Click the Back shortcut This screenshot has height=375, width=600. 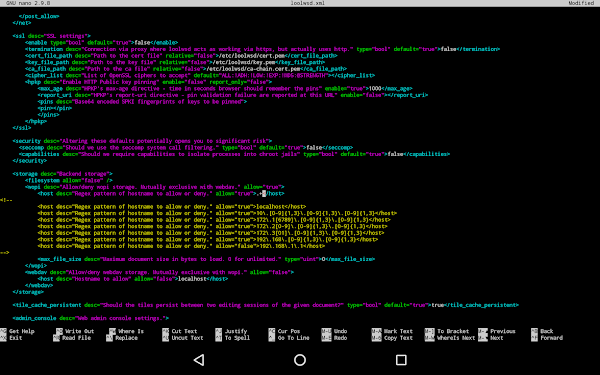(542, 331)
